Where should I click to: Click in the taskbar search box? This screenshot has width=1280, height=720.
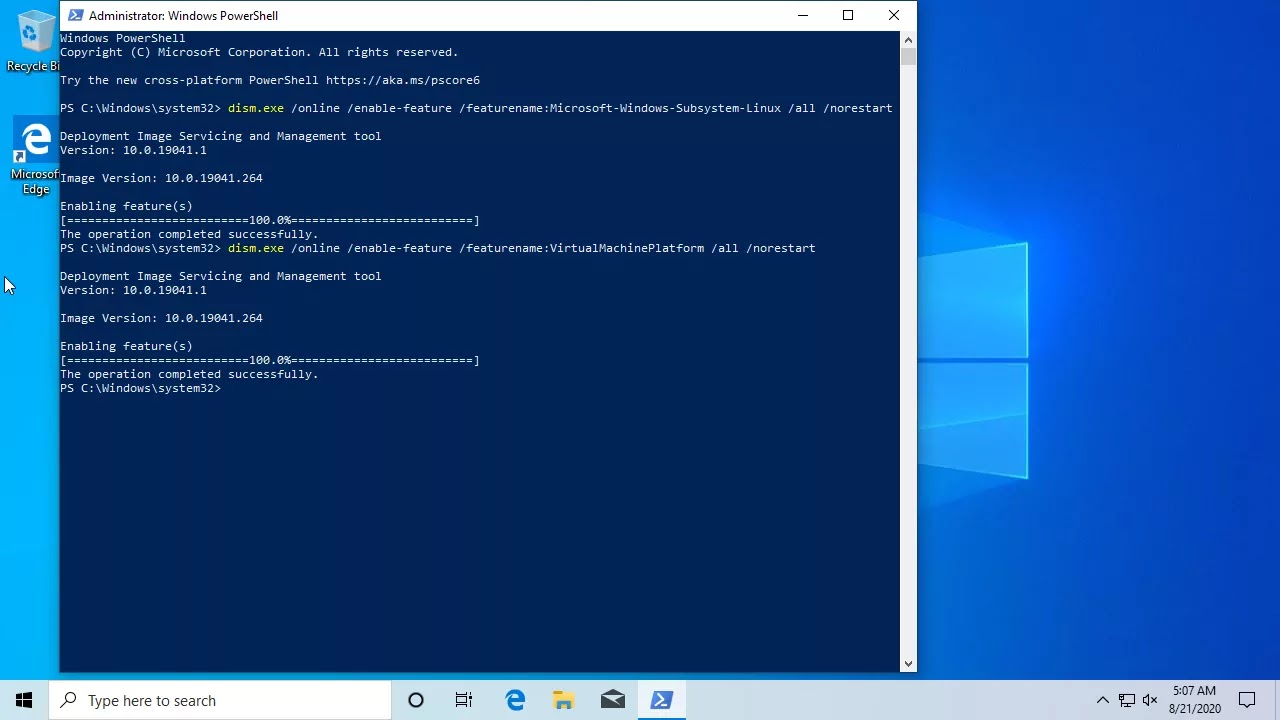tap(220, 700)
